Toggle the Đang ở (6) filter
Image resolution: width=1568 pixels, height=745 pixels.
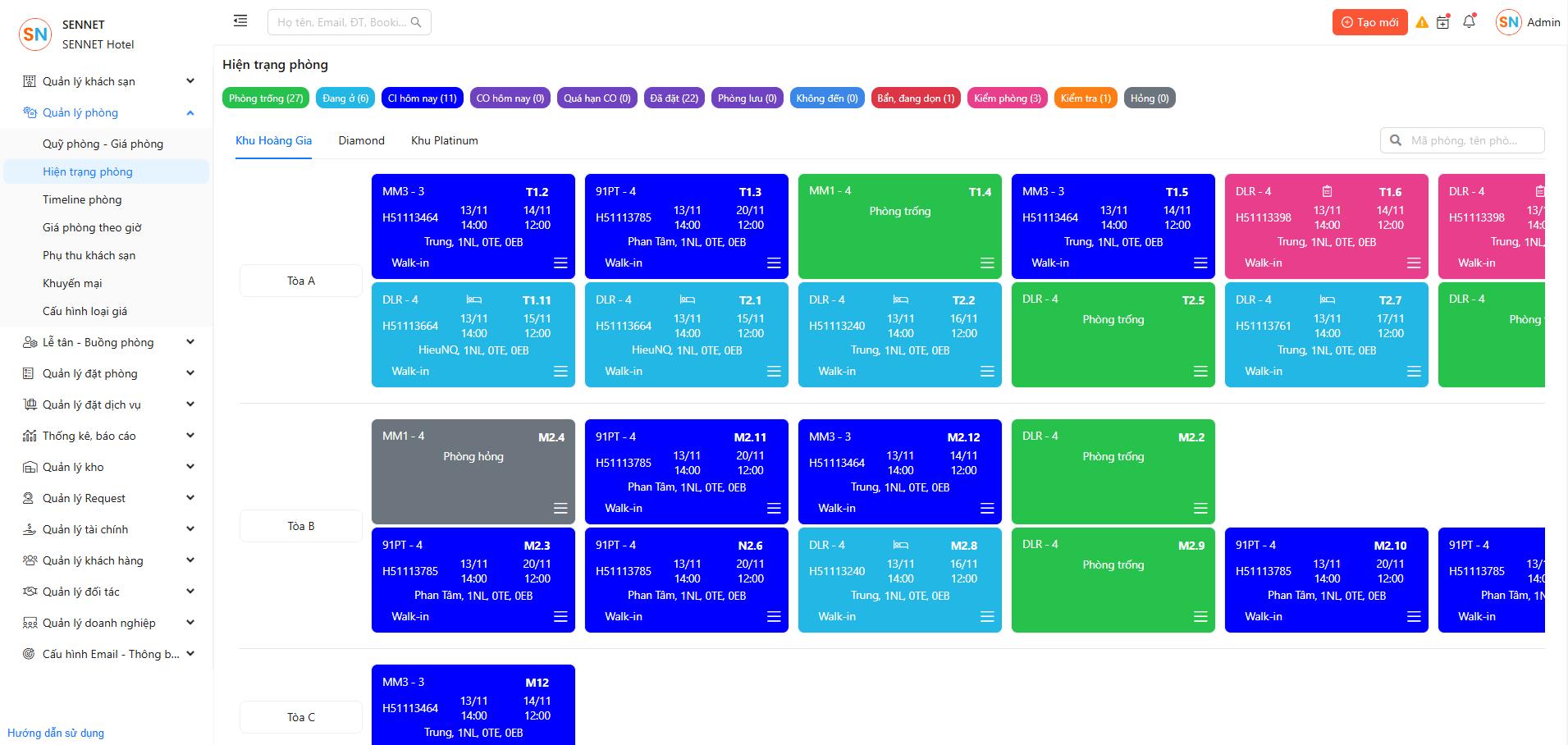(345, 98)
